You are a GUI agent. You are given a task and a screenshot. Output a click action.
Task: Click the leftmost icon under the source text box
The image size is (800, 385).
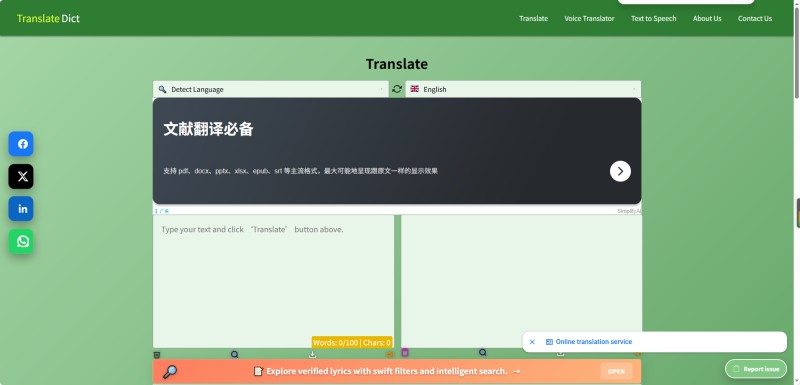[157, 355]
